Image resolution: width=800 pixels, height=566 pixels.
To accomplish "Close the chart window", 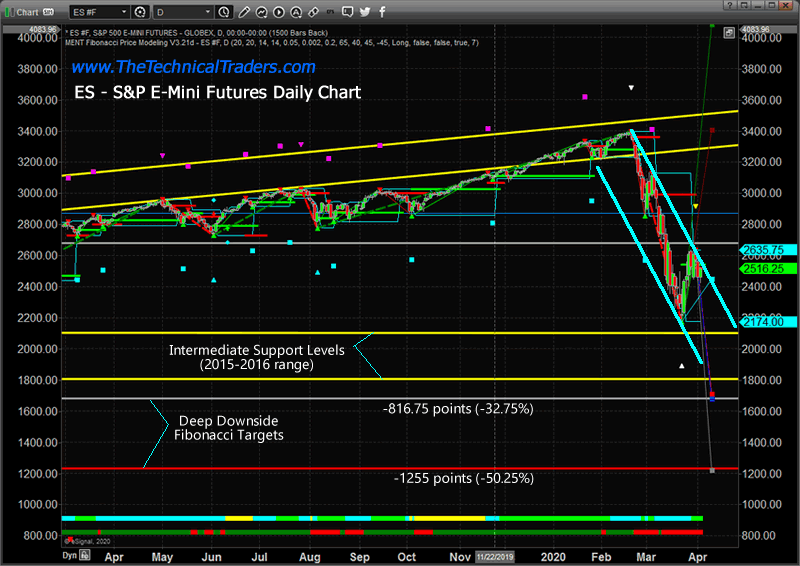I will point(788,5).
